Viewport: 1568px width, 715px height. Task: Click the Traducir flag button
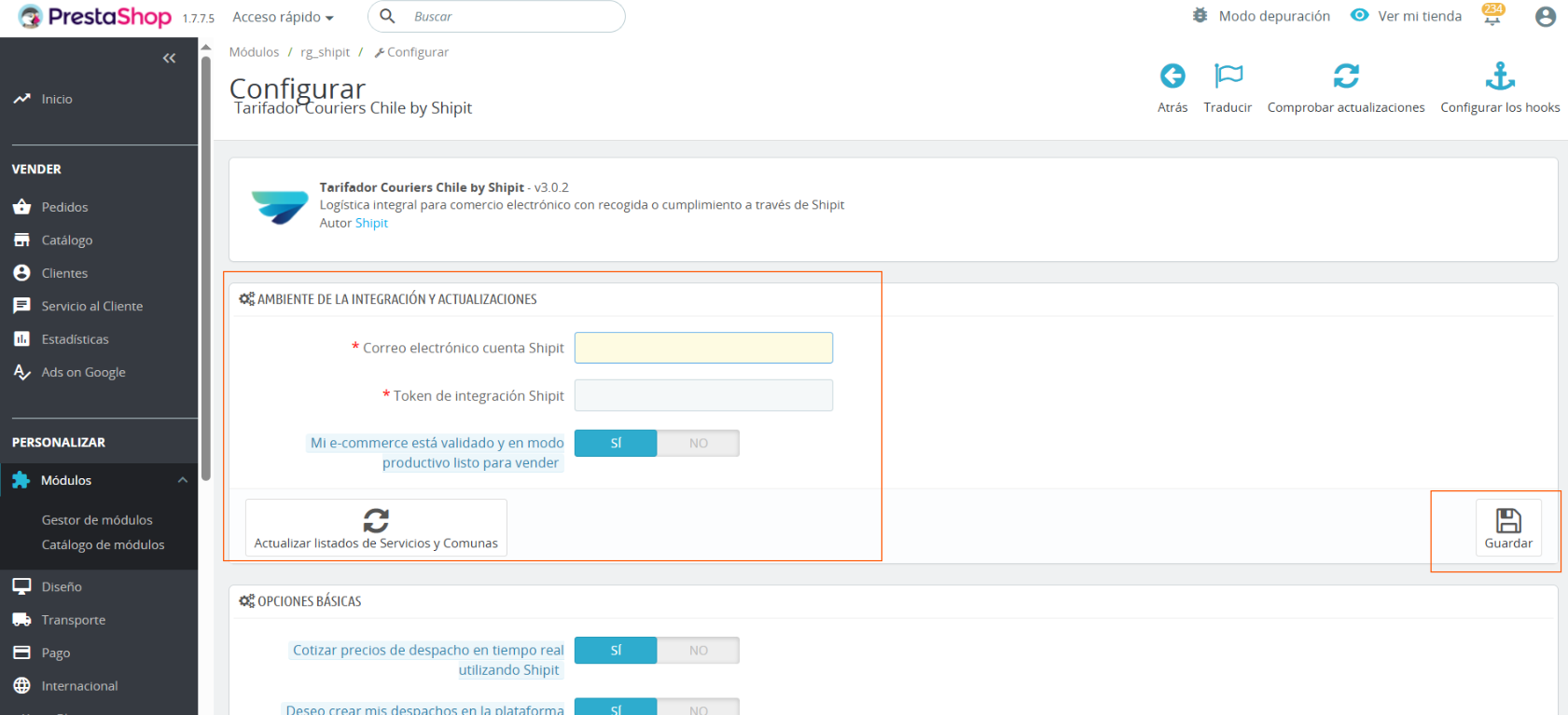click(1228, 88)
